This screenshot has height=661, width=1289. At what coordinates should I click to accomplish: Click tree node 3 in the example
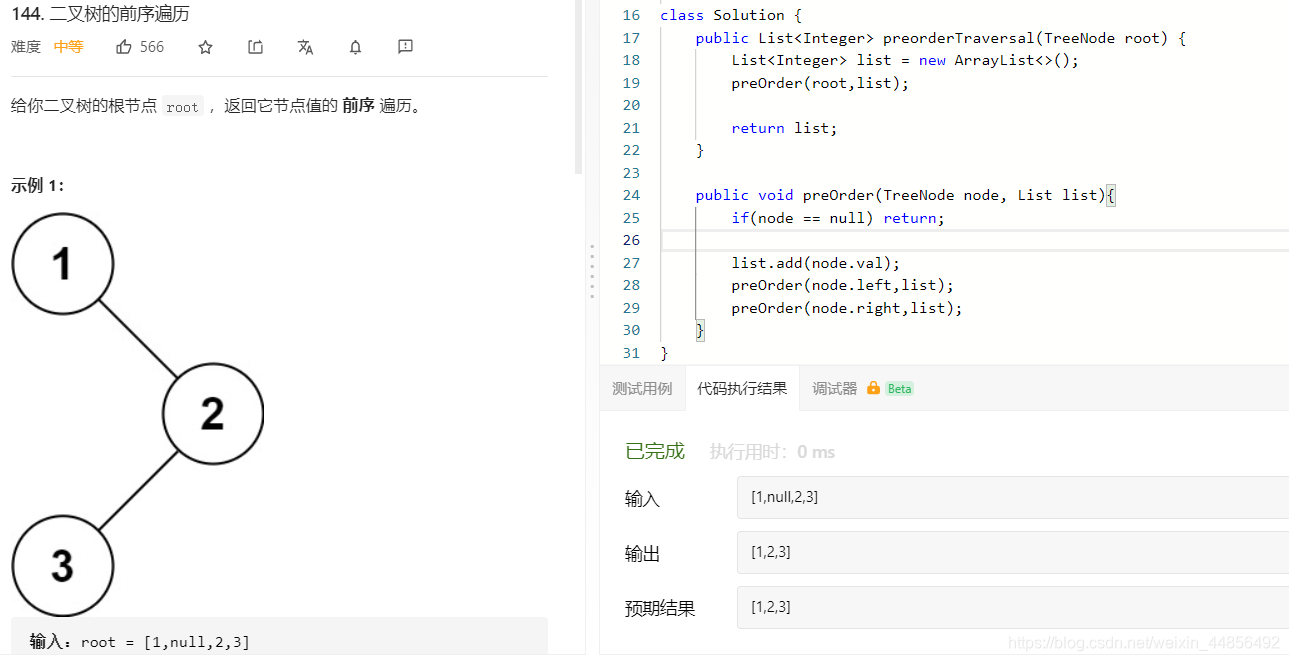(63, 566)
